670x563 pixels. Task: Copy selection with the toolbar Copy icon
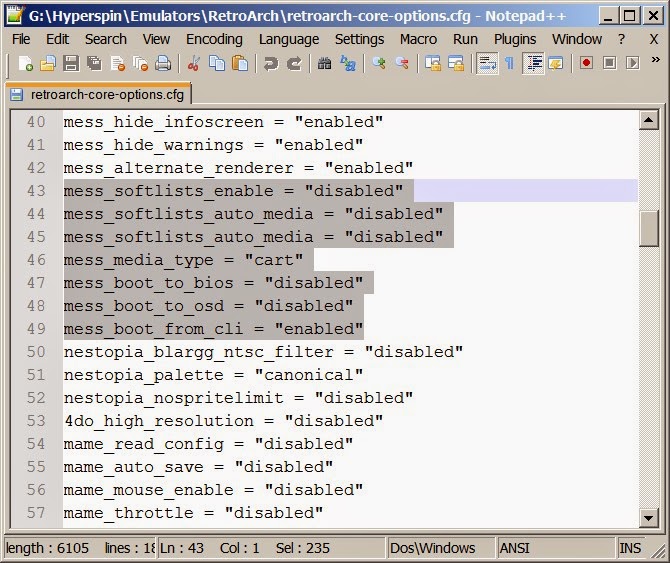217,64
